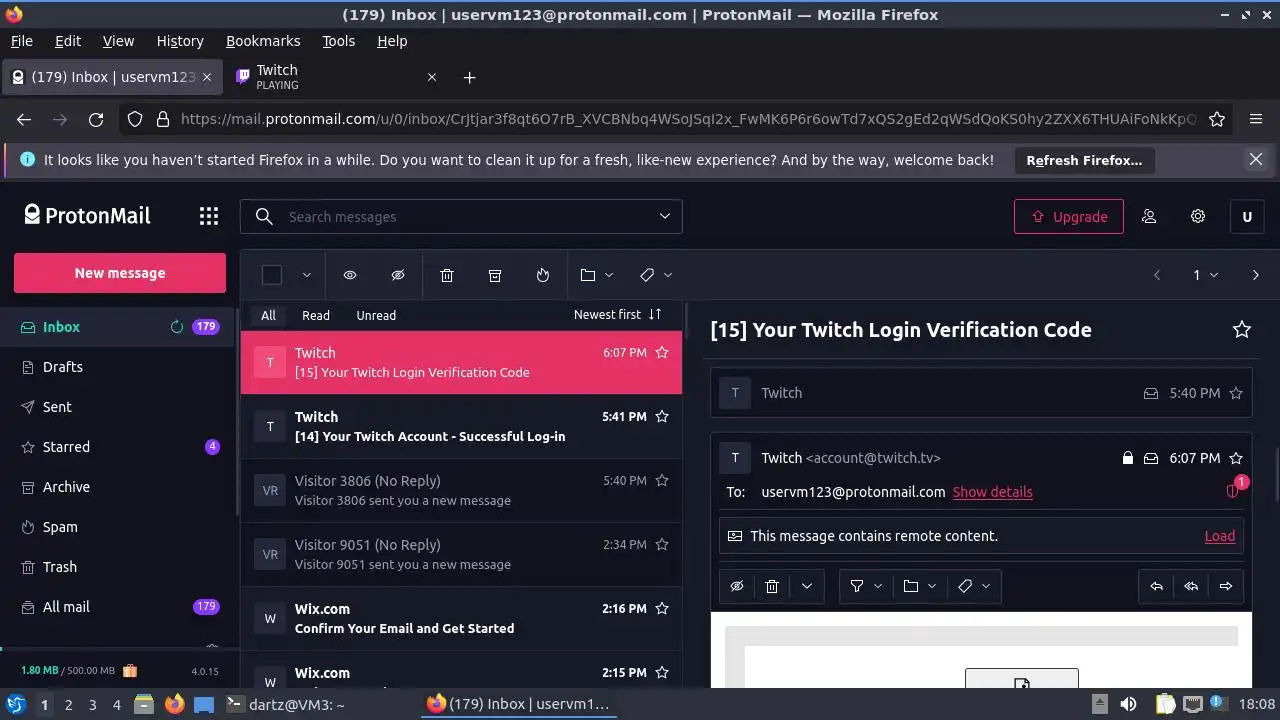This screenshot has height=720, width=1280.
Task: Filter list by Read
Action: point(316,315)
